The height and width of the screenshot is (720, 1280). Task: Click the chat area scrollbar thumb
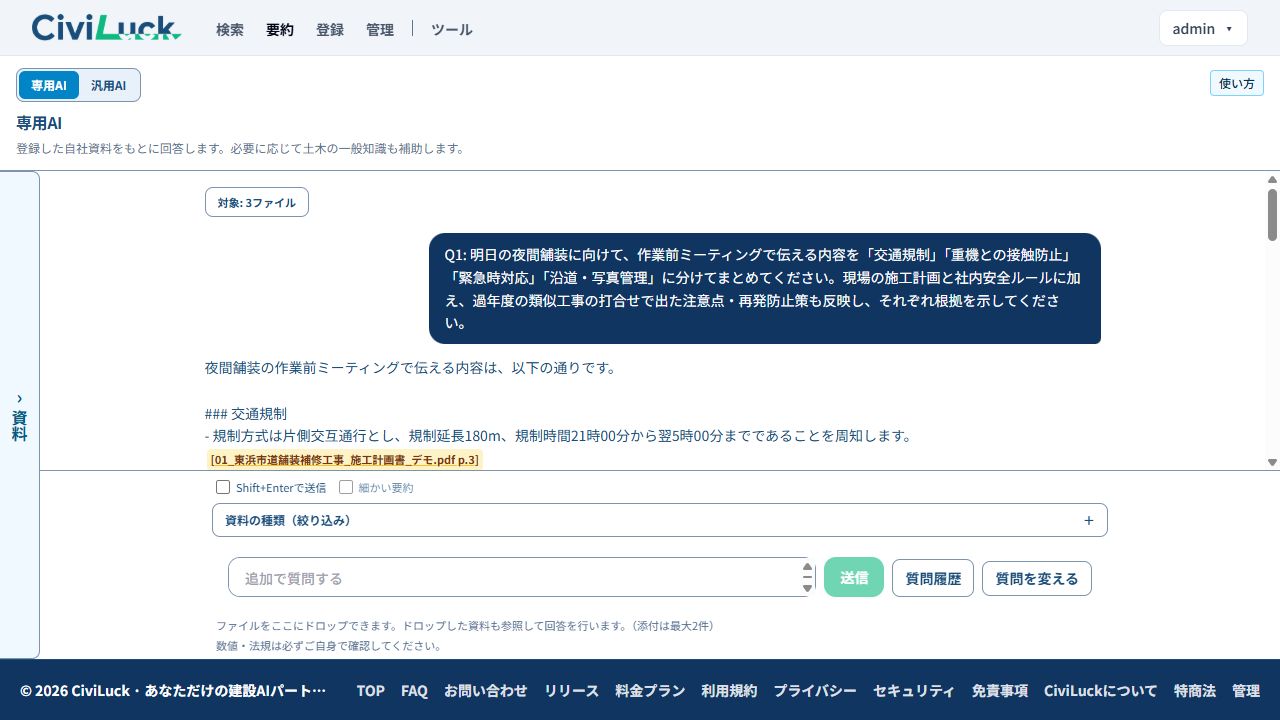(1272, 214)
